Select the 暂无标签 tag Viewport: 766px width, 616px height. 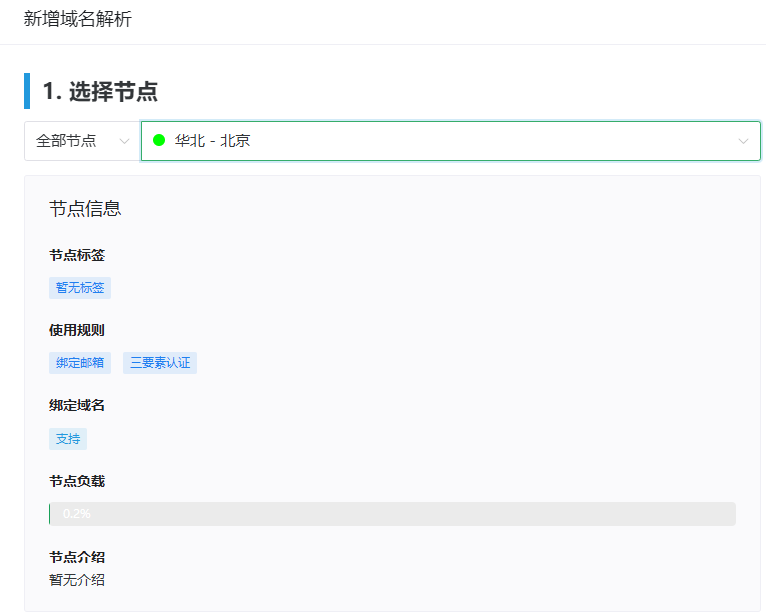pyautogui.click(x=80, y=288)
